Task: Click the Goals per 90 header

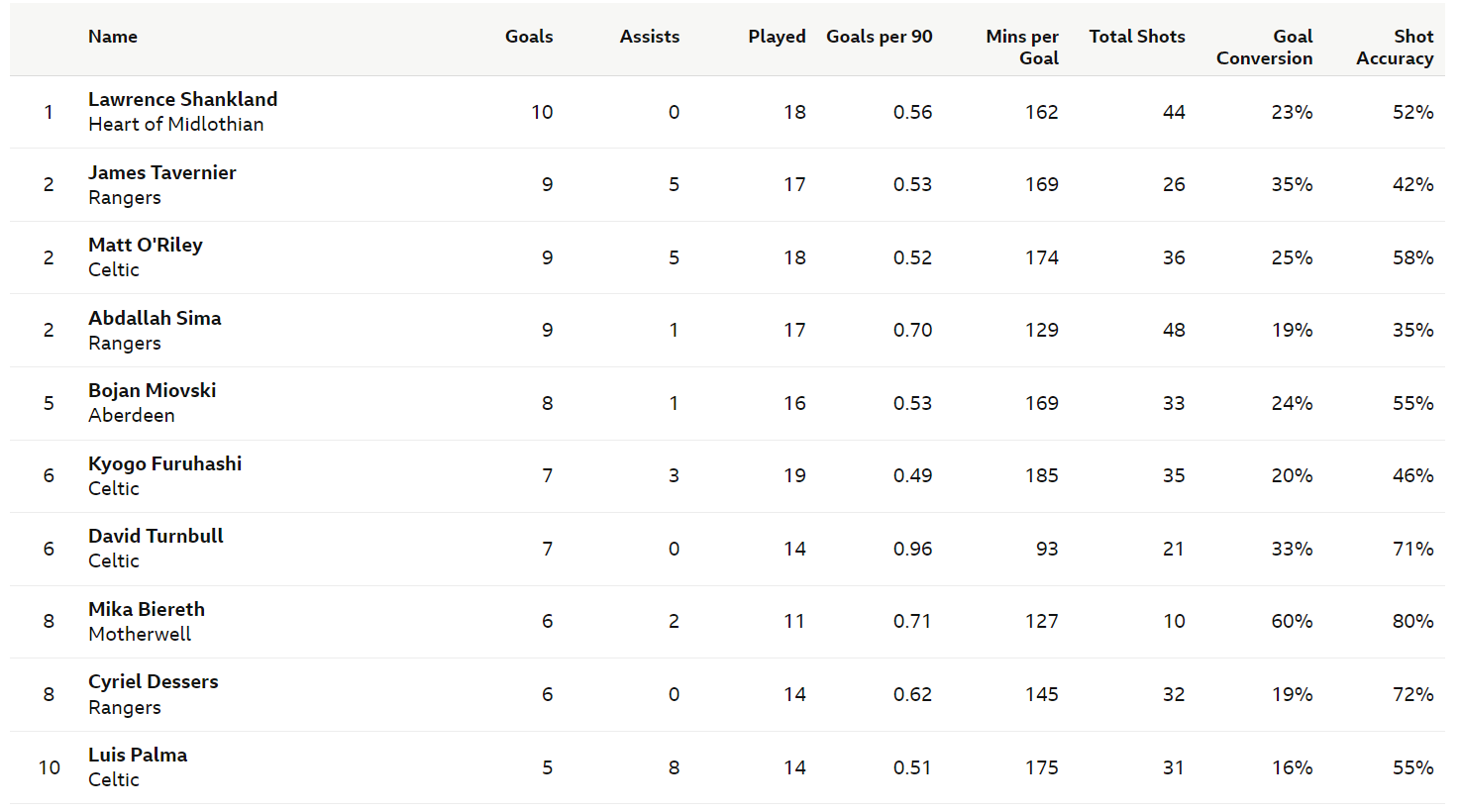Action: (x=880, y=37)
